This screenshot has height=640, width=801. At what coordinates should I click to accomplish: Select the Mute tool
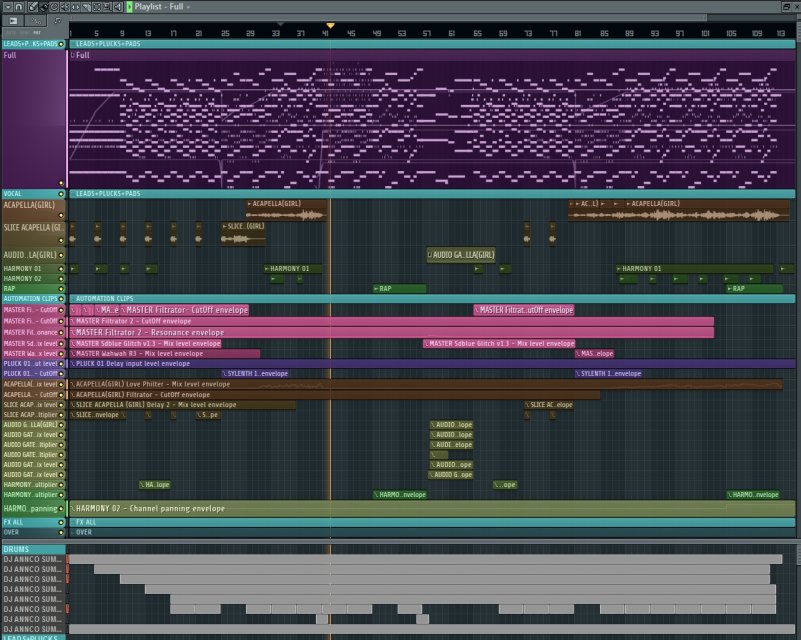[65, 7]
